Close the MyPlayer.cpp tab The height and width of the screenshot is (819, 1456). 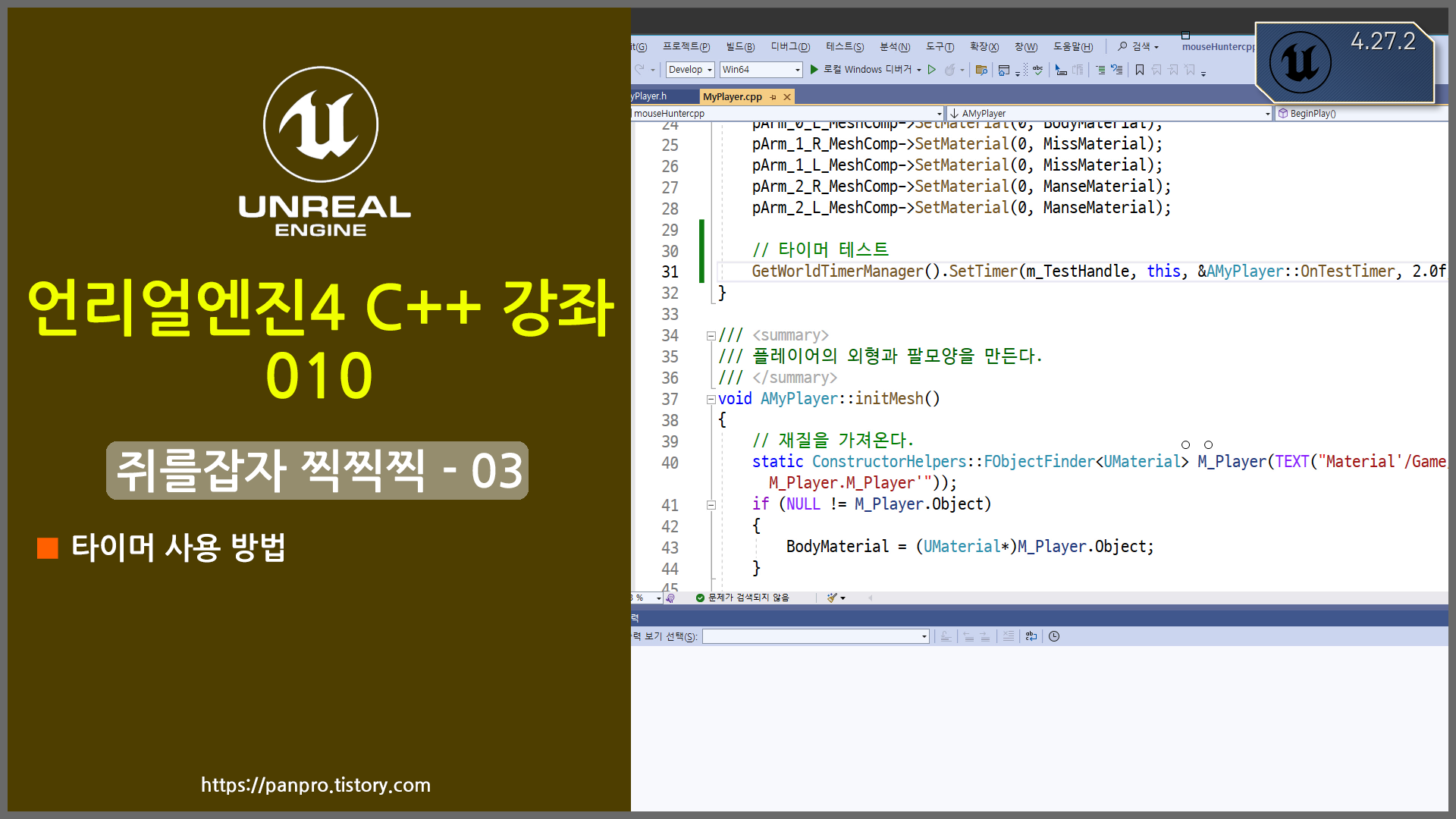coord(787,97)
